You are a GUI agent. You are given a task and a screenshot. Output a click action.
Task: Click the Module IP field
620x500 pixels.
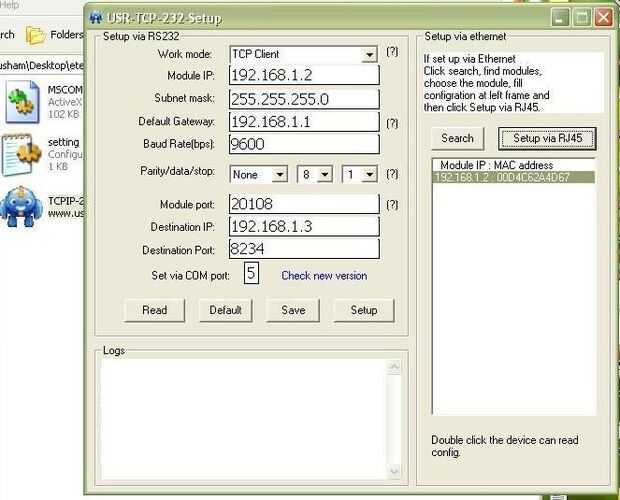point(304,75)
